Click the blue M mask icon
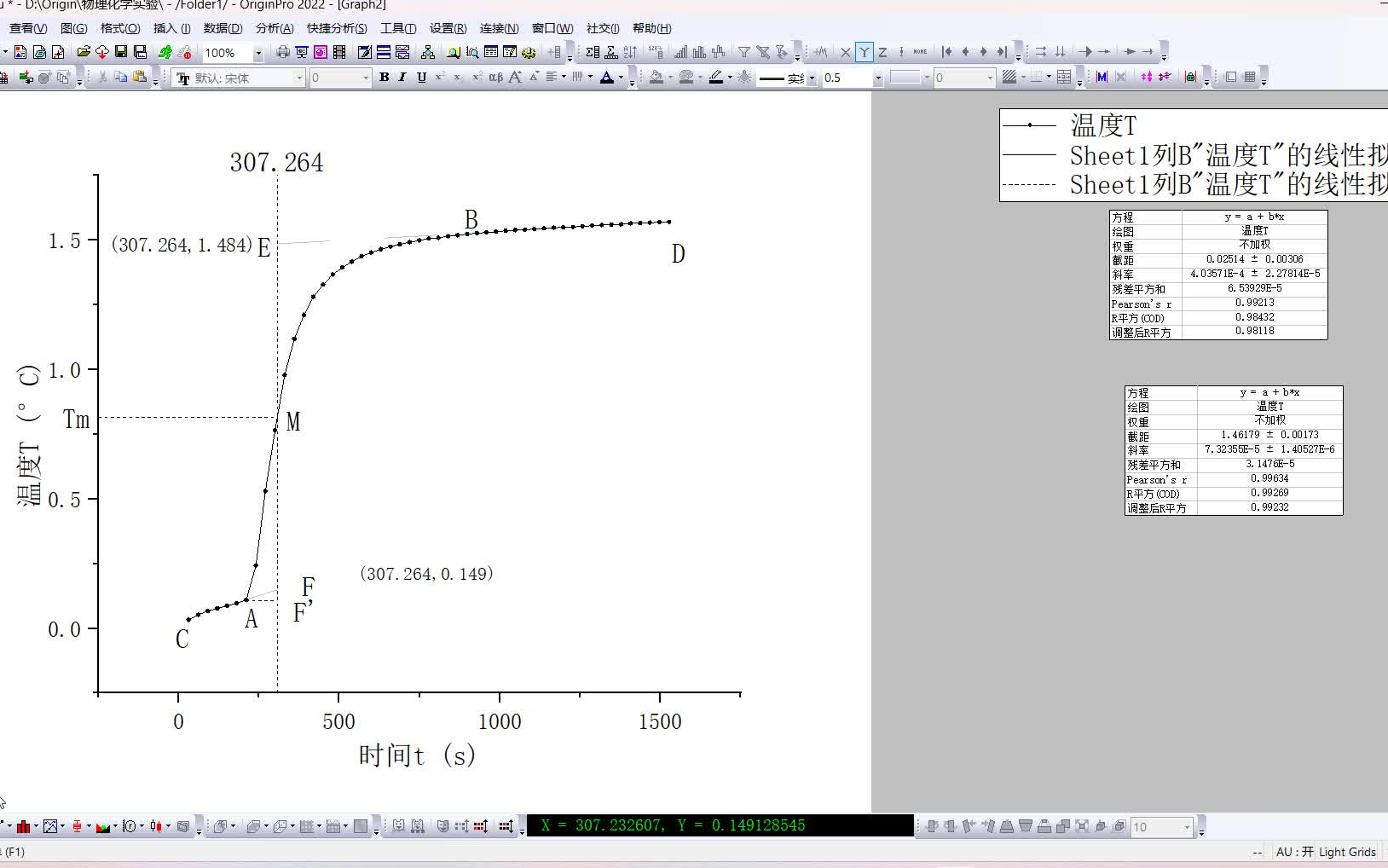 (1102, 78)
